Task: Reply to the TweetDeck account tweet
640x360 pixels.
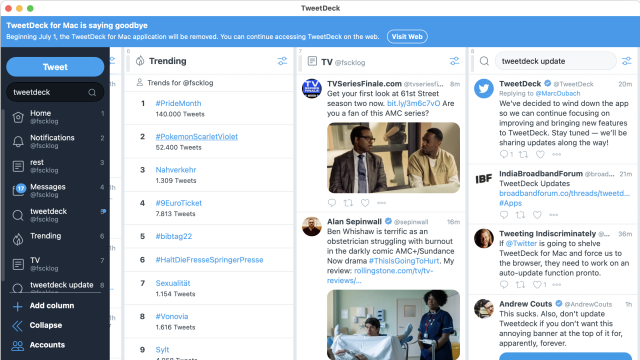Action: [x=504, y=154]
